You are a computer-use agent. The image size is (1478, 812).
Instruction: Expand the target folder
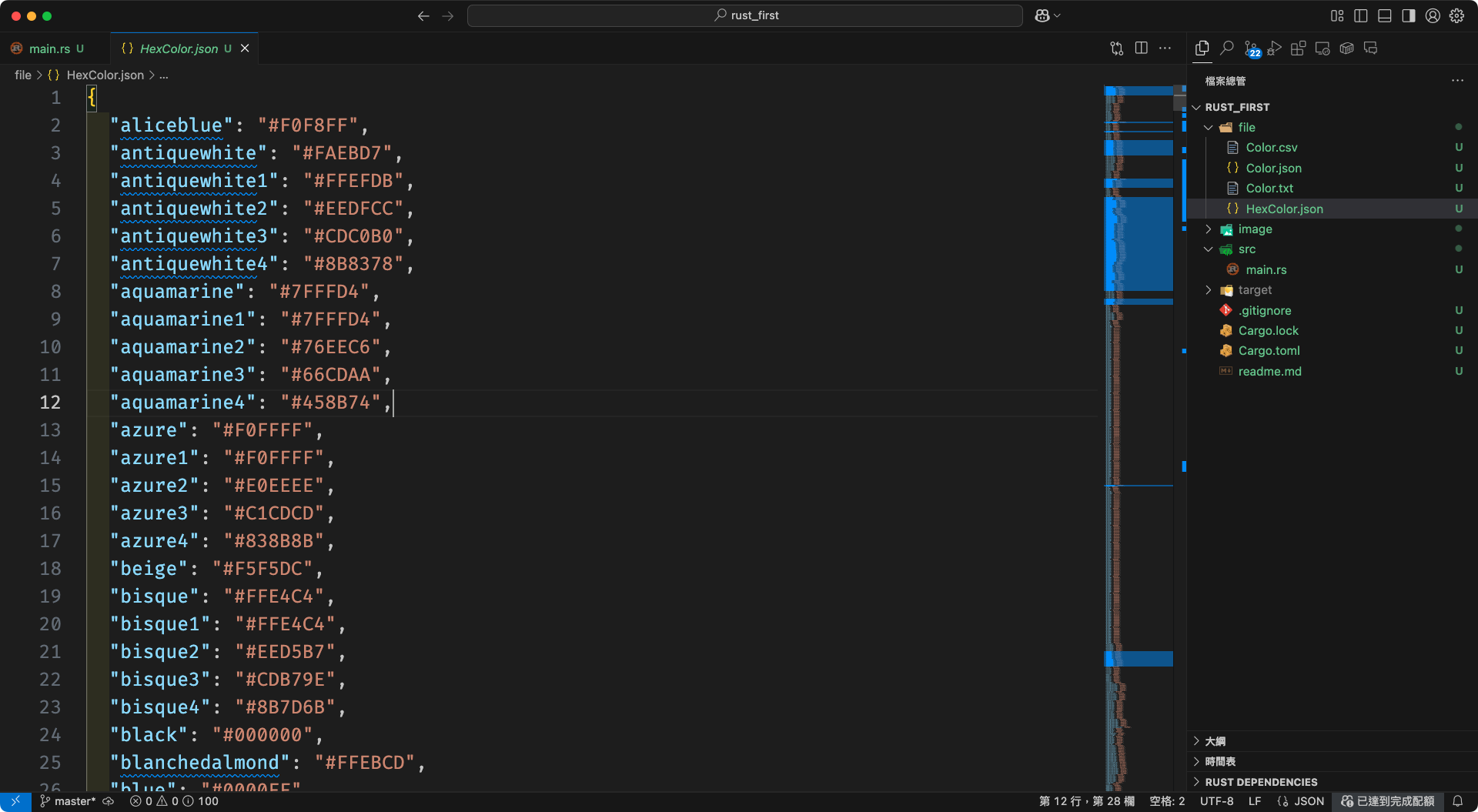(x=1209, y=290)
